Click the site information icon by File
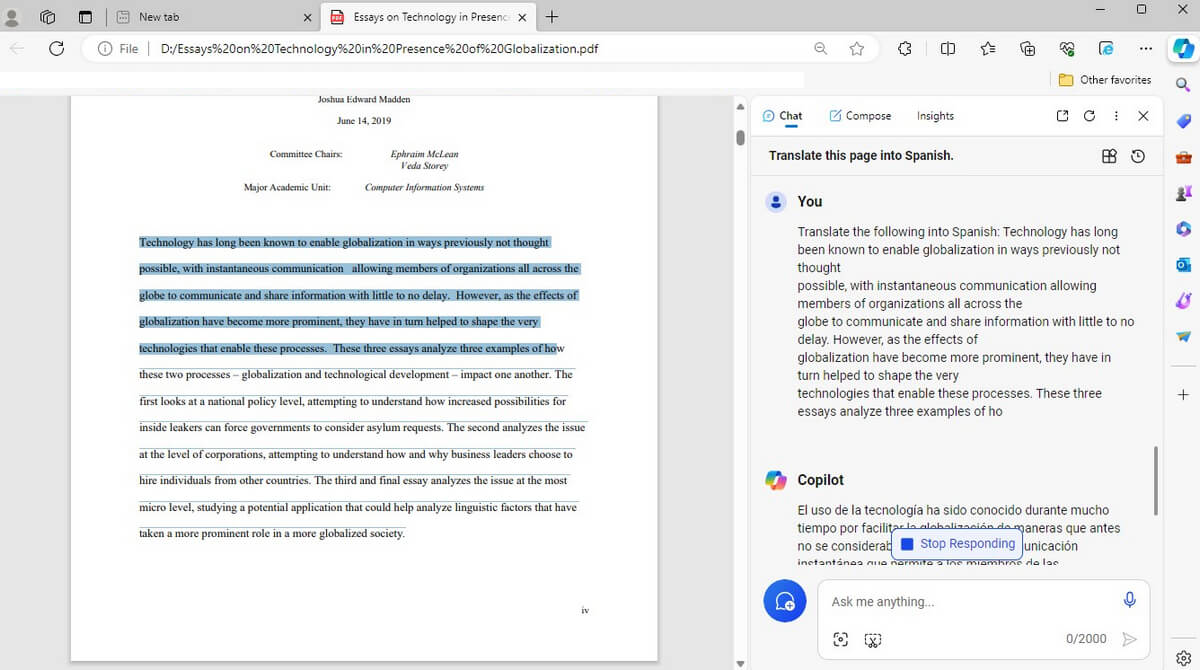Image resolution: width=1200 pixels, height=670 pixels. click(x=105, y=48)
